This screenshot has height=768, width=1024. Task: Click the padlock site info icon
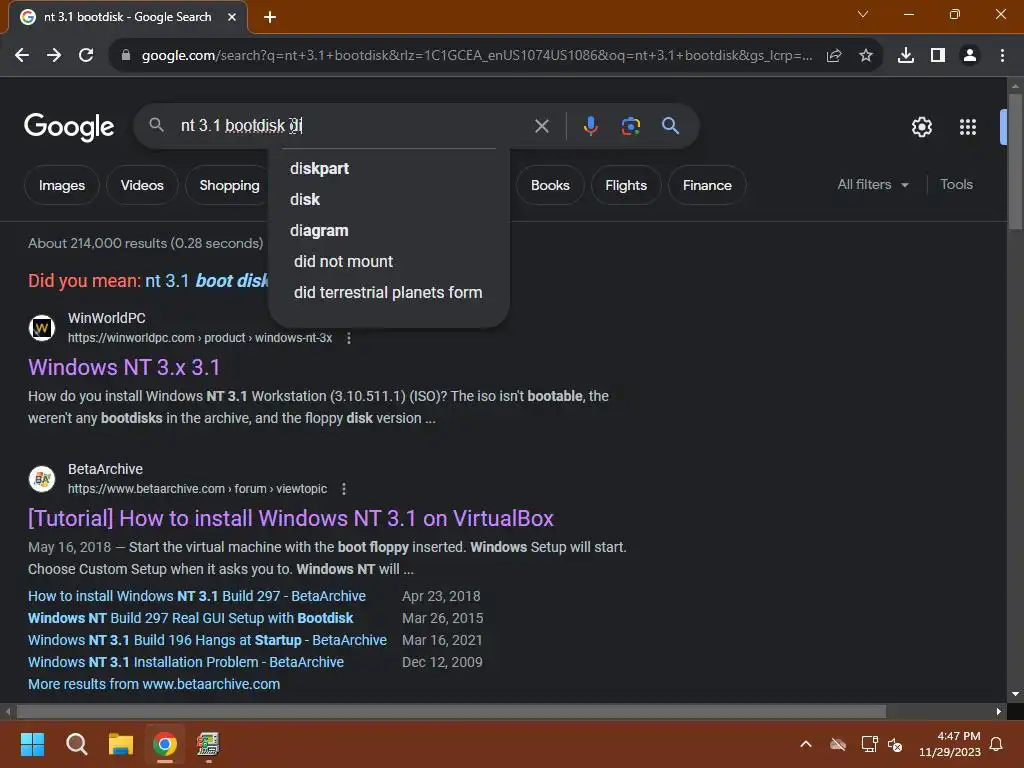coord(126,56)
